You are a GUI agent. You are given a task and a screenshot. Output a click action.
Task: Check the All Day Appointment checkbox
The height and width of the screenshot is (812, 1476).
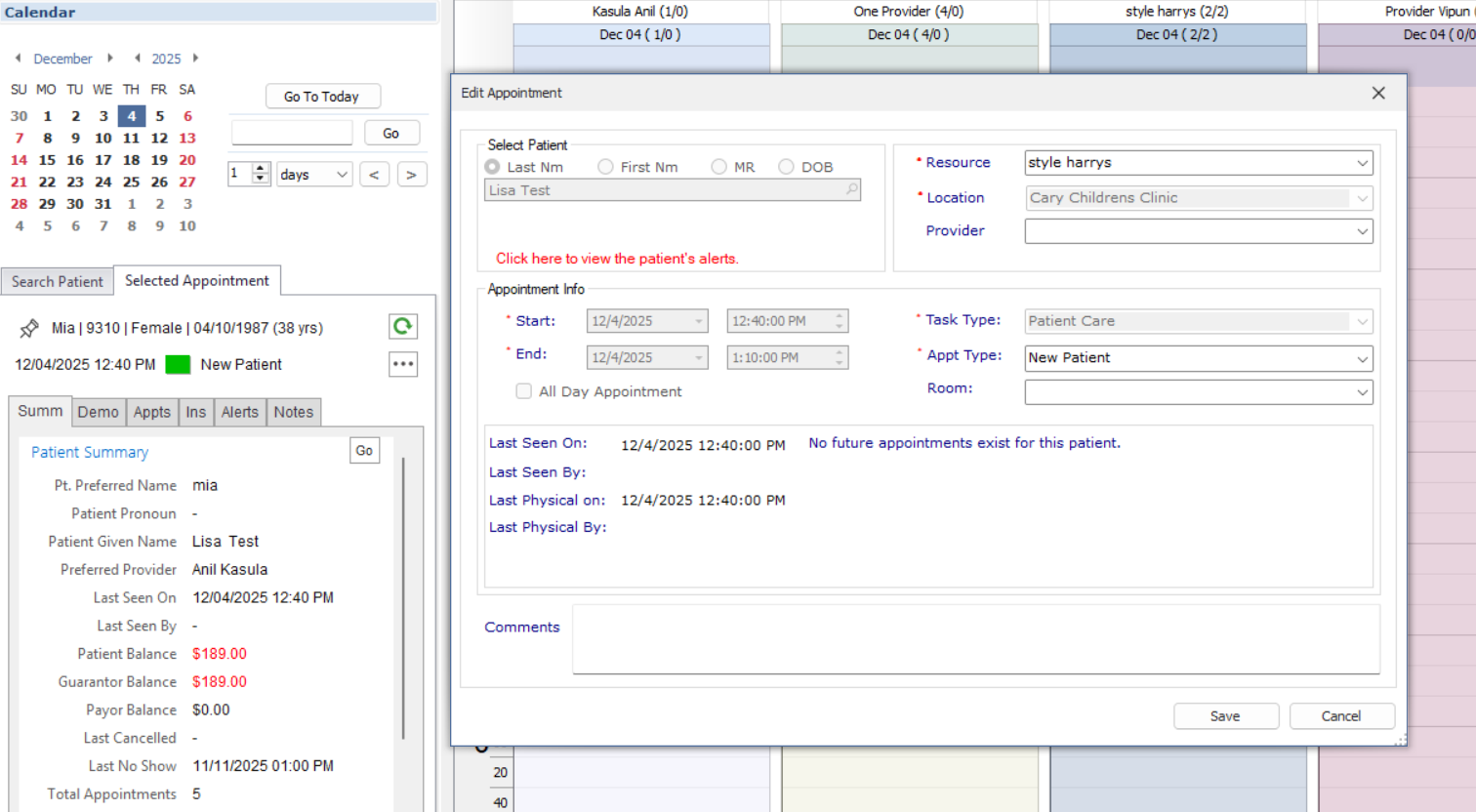[524, 391]
